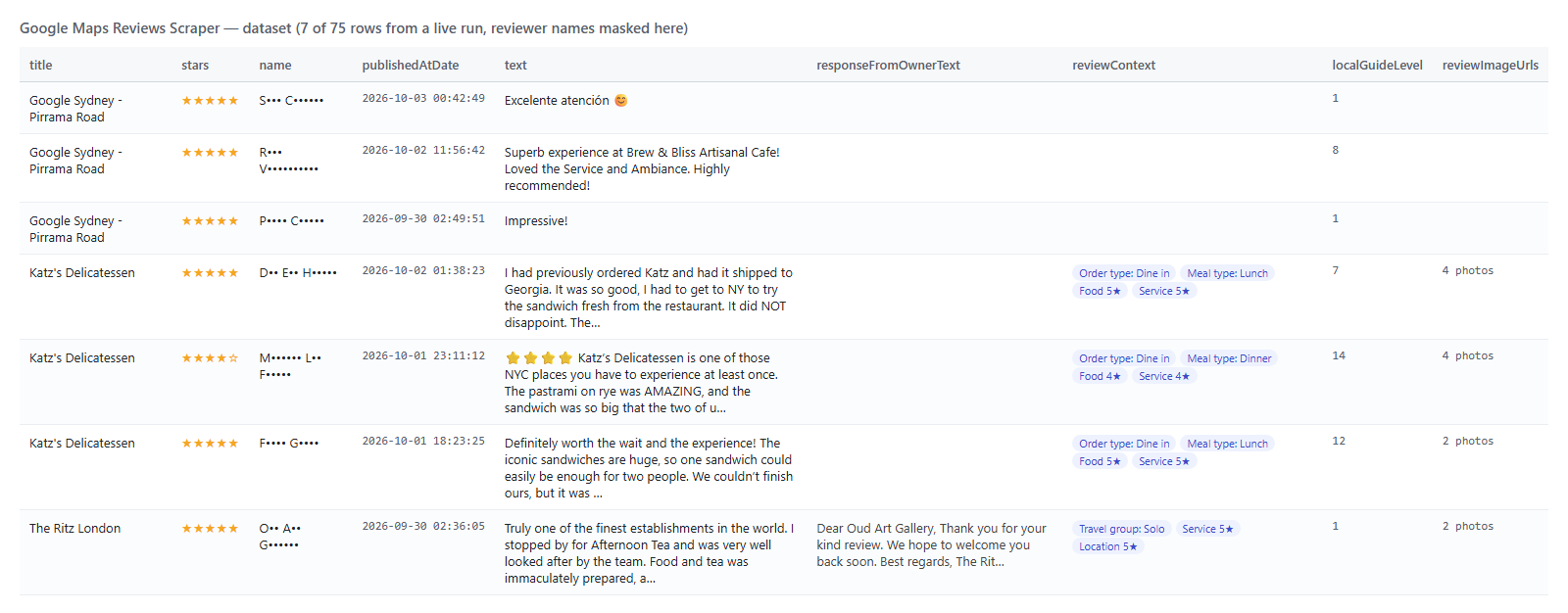Select date '2026-10-01 23:11:12'
1568x613 pixels.
point(423,355)
